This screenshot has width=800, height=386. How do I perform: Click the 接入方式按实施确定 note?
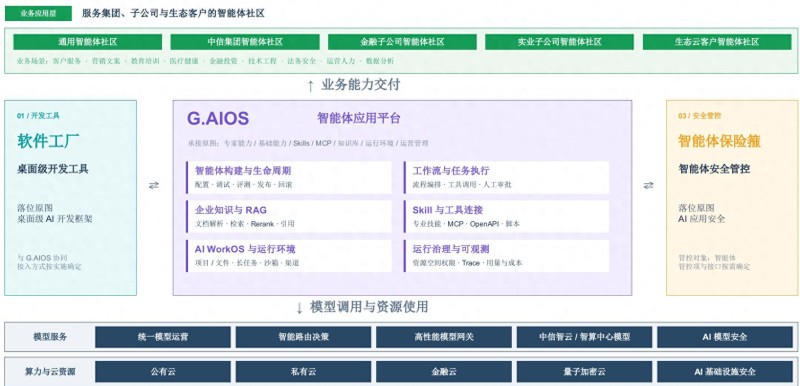(49, 267)
